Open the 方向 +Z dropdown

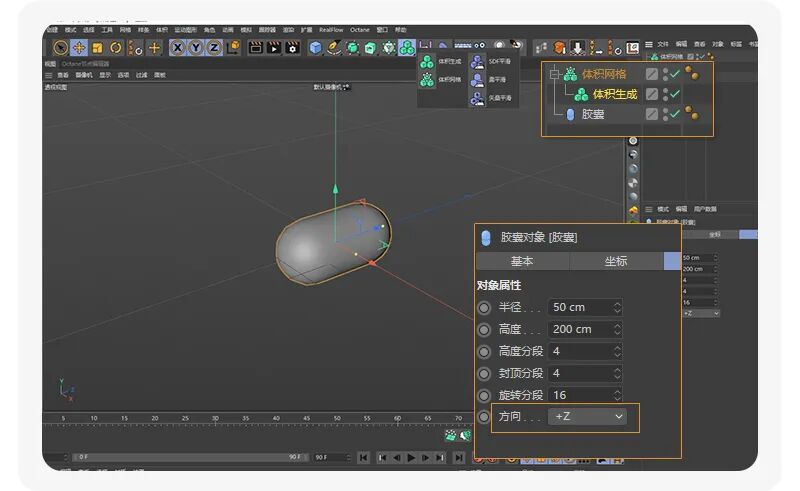(x=587, y=417)
